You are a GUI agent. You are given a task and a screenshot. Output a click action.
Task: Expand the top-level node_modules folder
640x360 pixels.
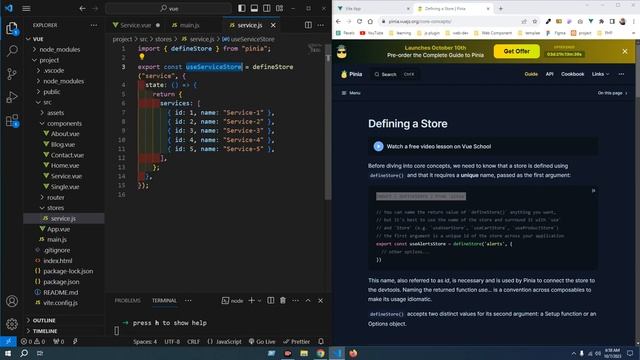click(x=60, y=49)
